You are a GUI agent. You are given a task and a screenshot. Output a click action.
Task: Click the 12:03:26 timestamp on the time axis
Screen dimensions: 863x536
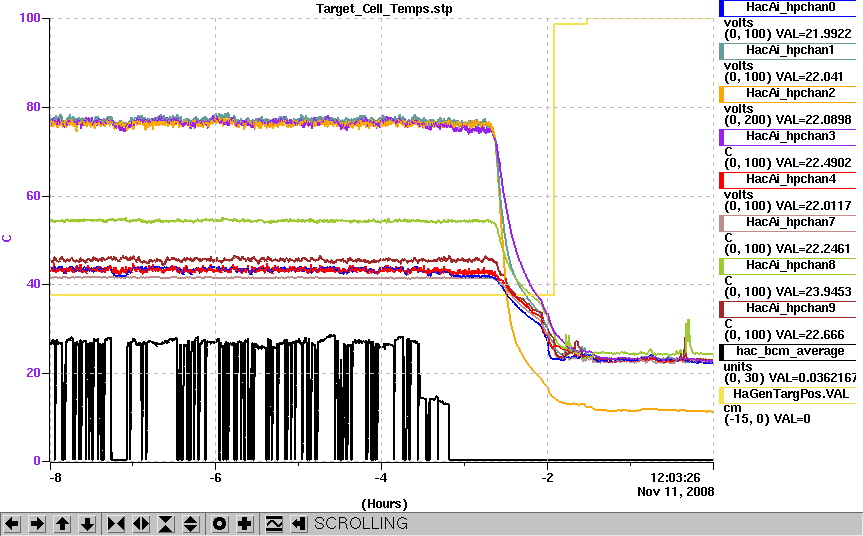(675, 477)
